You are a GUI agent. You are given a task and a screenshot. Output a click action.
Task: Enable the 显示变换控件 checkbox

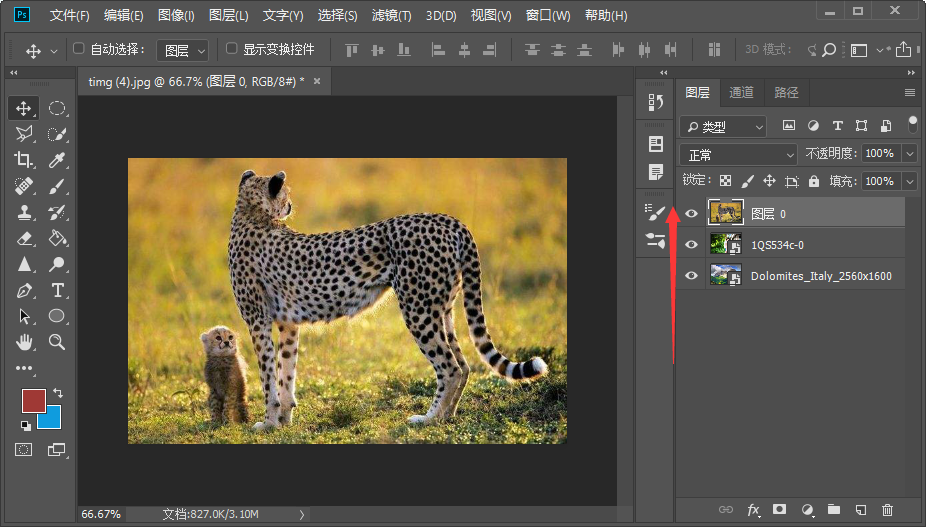tap(232, 48)
